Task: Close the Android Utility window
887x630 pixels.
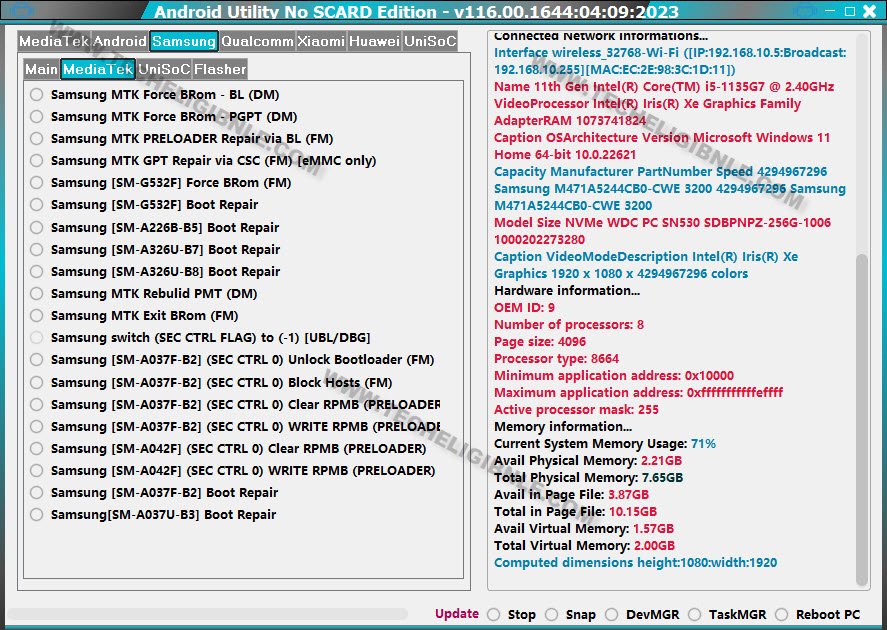Action: [869, 11]
